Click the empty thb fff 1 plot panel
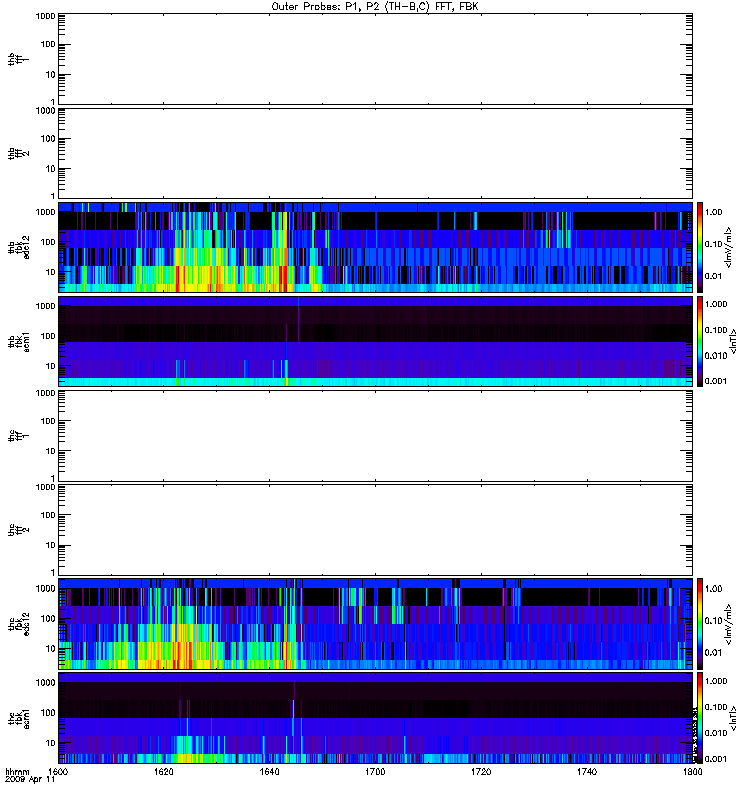Viewport: 750px width, 800px height. 375,59
